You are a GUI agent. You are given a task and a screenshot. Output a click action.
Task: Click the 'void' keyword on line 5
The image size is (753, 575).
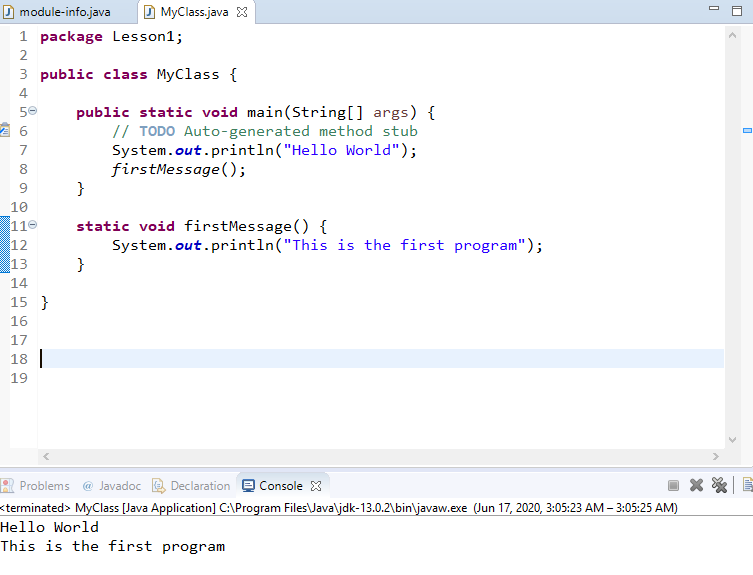pos(219,112)
